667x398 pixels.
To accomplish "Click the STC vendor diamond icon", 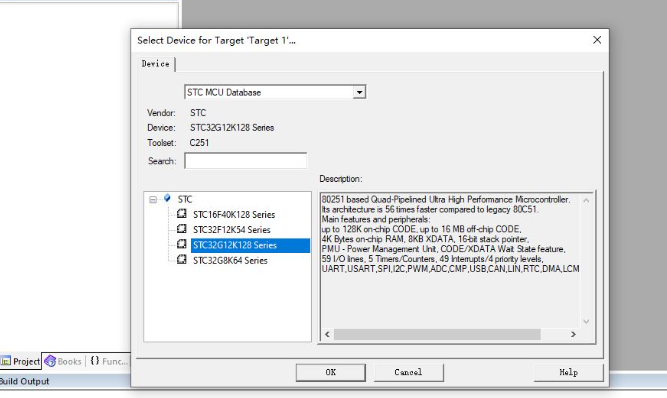I will pos(167,198).
